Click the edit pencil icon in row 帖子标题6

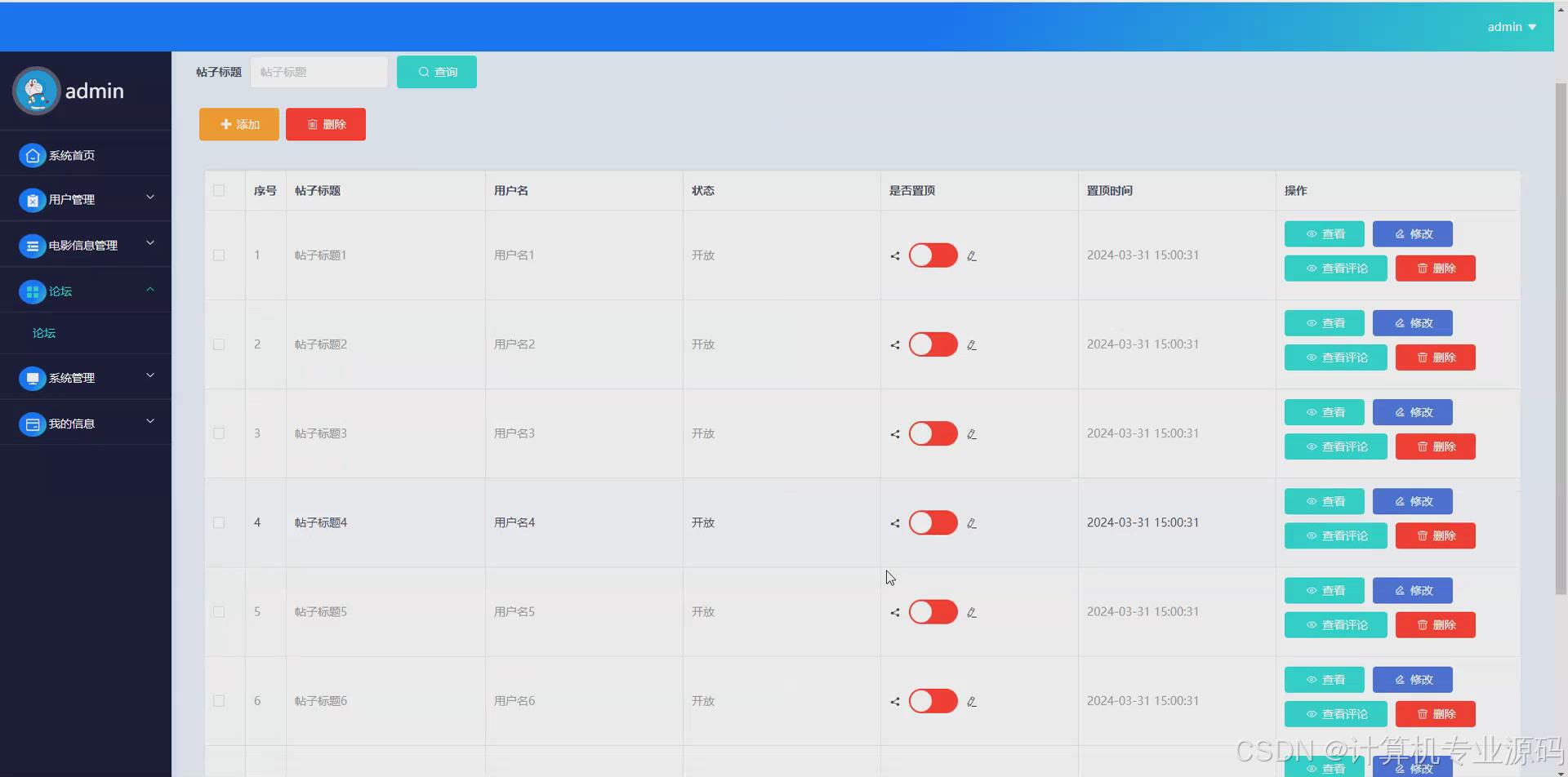point(972,701)
